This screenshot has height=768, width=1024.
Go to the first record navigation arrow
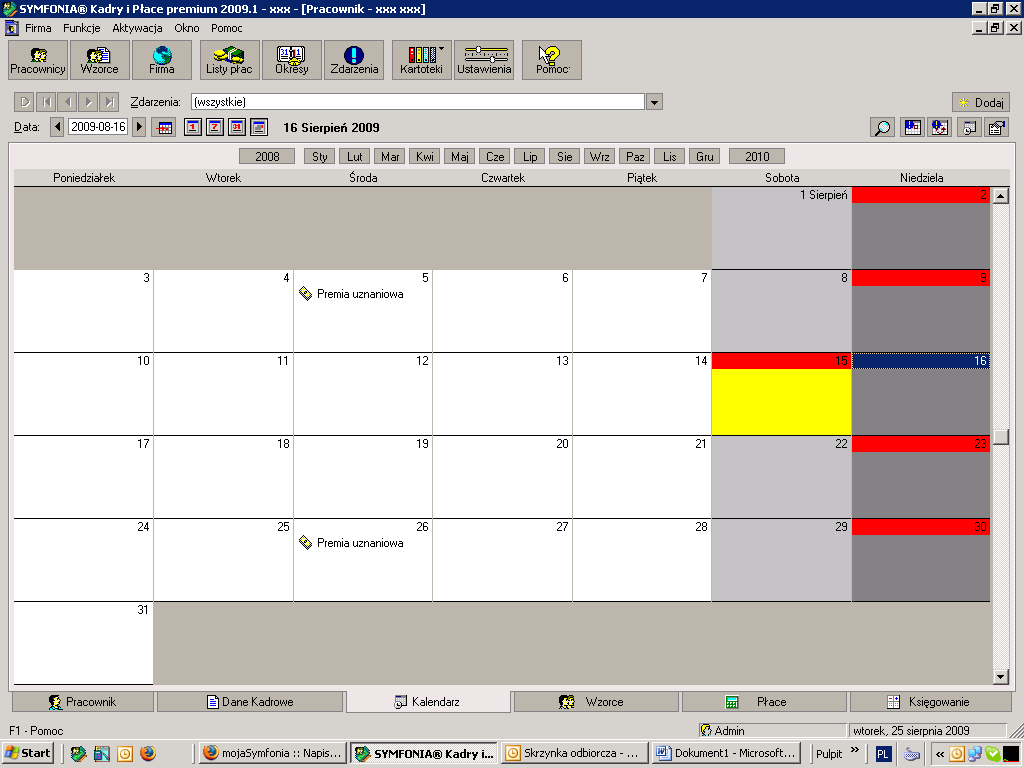46,102
